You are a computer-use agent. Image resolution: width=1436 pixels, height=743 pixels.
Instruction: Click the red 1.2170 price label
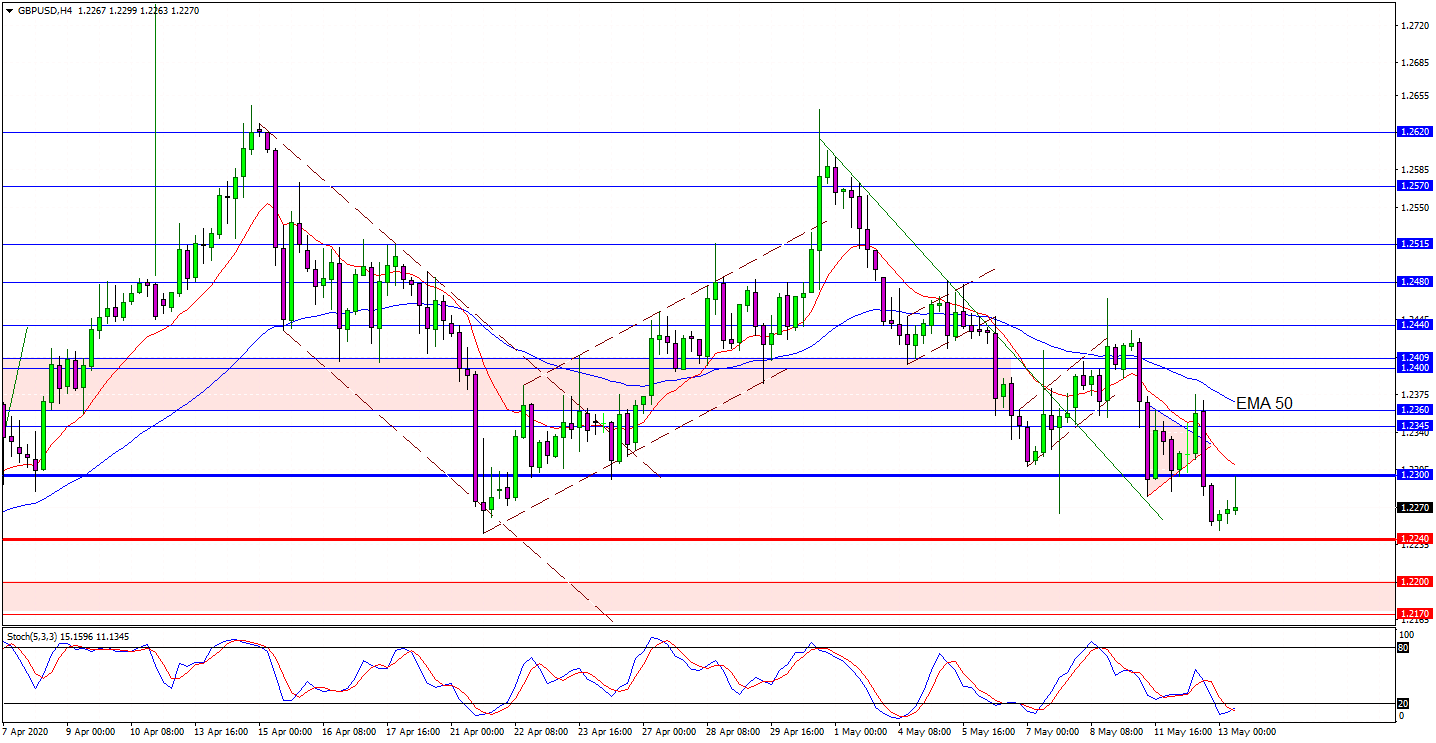click(1413, 614)
